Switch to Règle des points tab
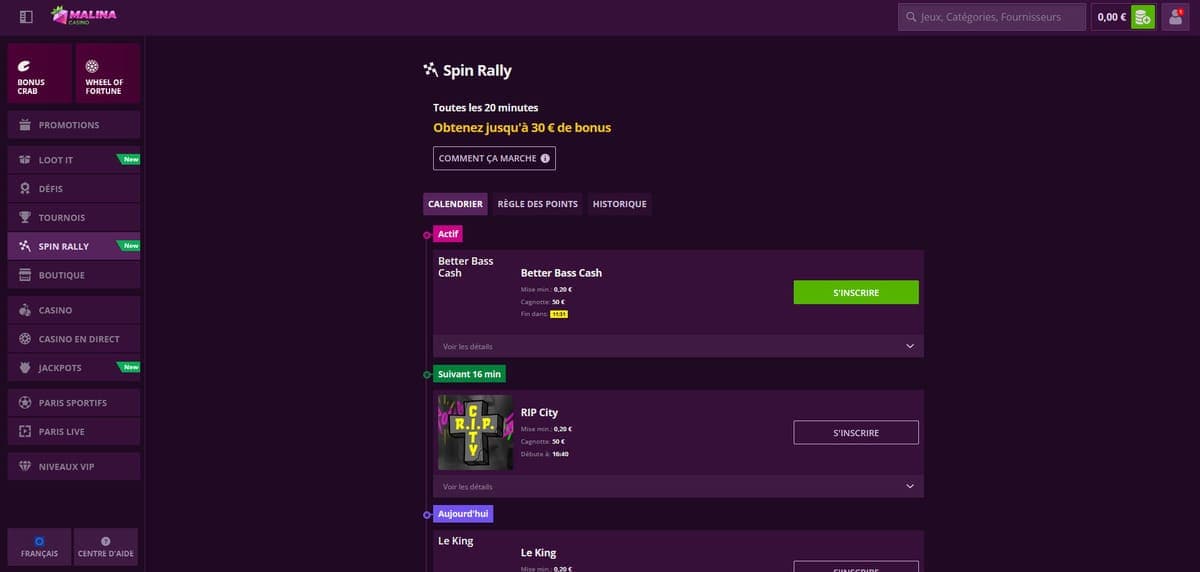The height and width of the screenshot is (572, 1200). tap(538, 204)
